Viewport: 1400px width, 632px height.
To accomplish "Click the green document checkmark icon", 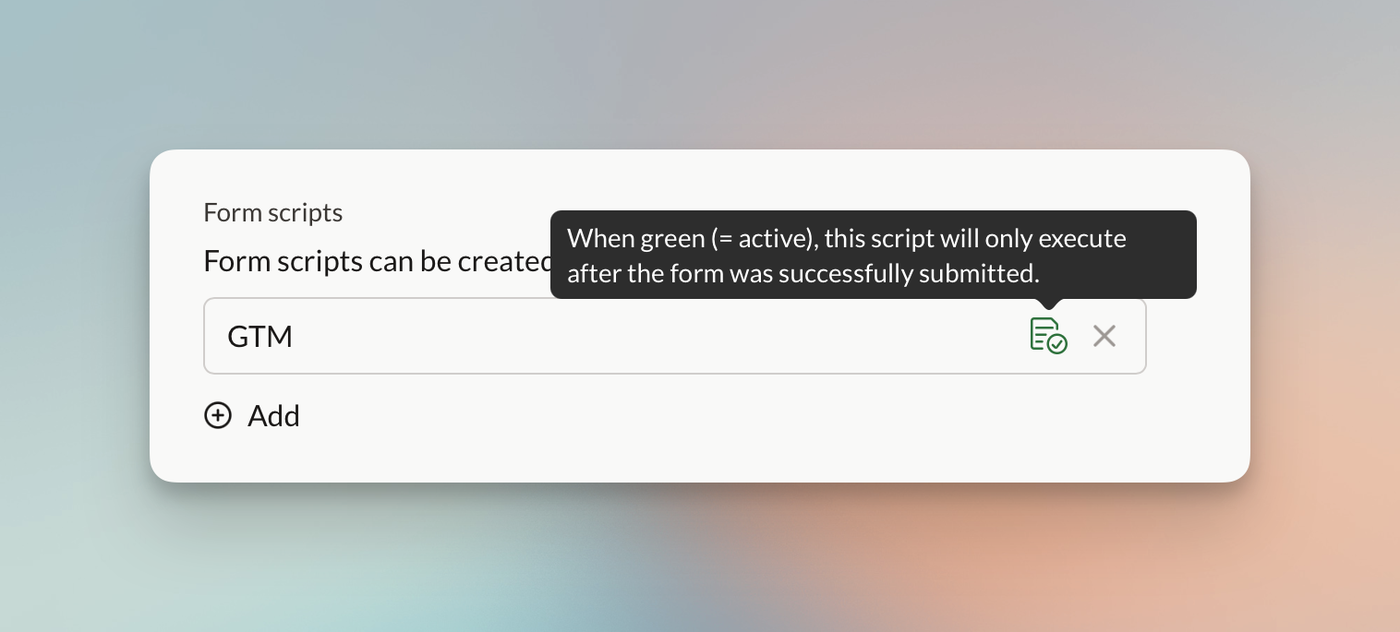I will (x=1048, y=335).
